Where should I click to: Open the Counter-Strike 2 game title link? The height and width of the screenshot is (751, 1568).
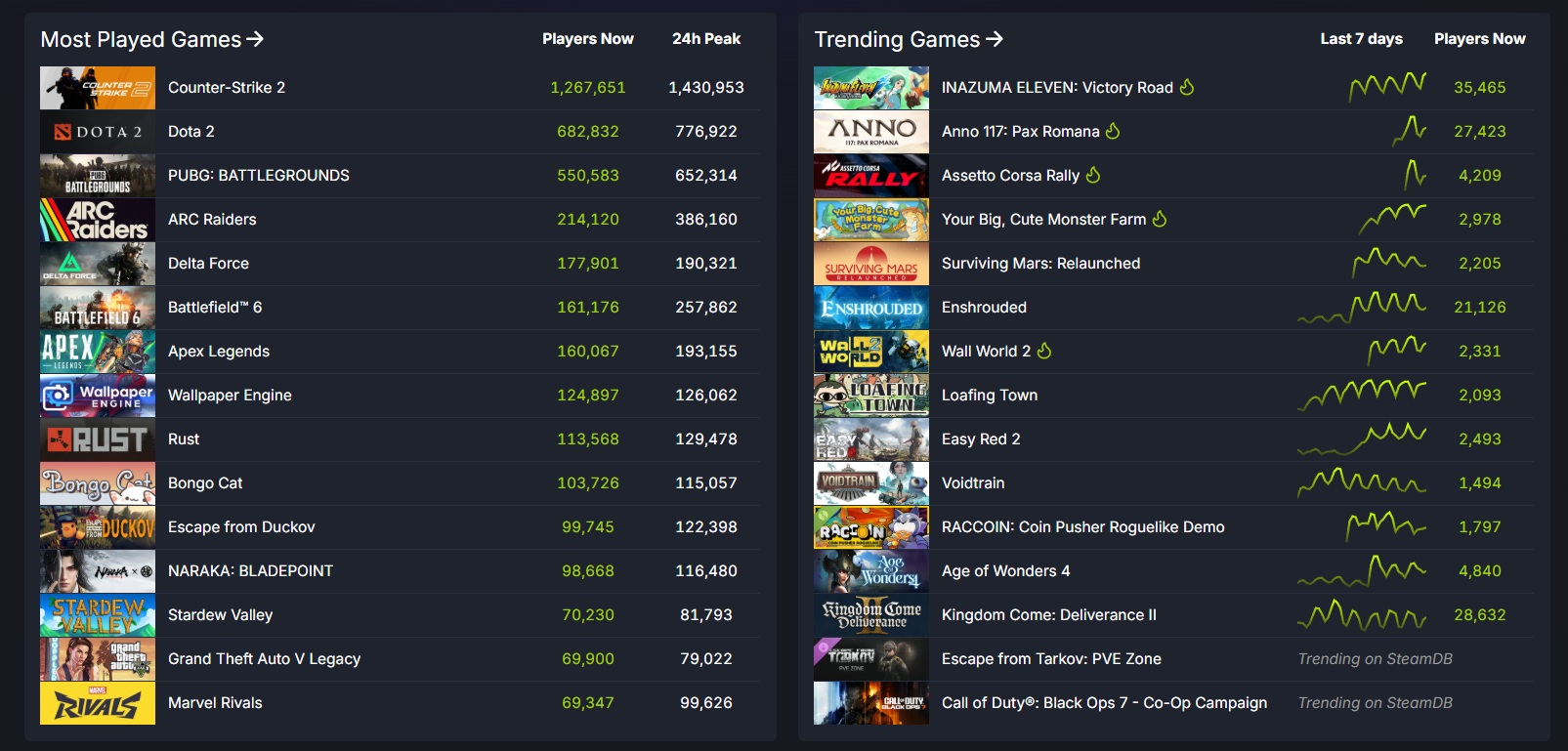227,88
